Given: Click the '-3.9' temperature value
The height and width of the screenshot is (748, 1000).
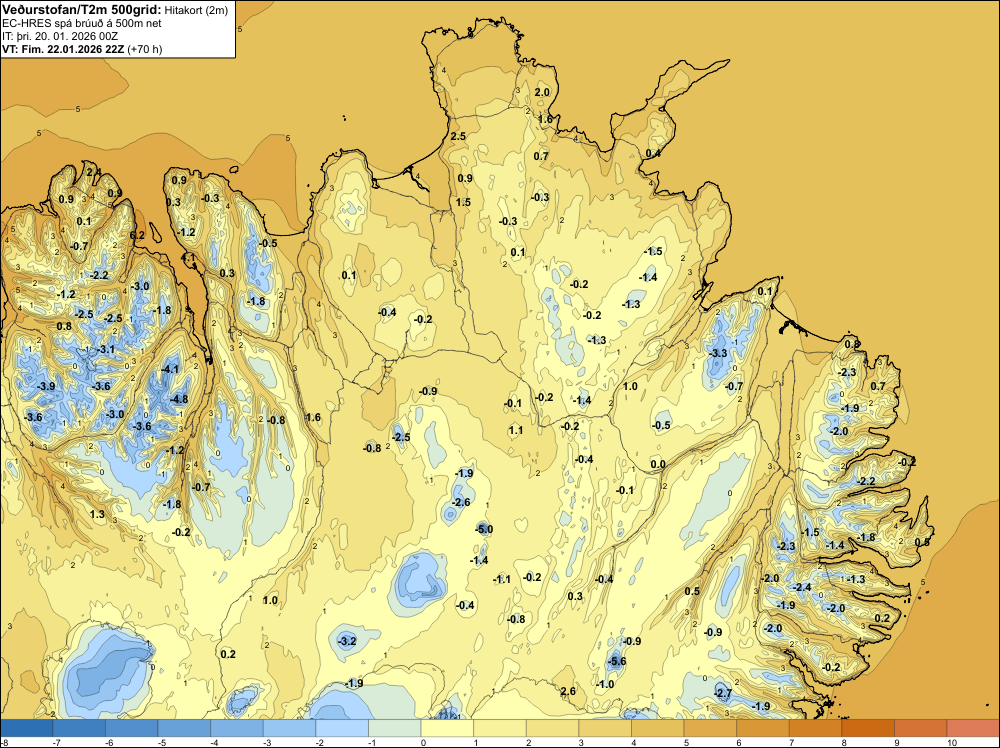Looking at the screenshot, I should [45, 386].
